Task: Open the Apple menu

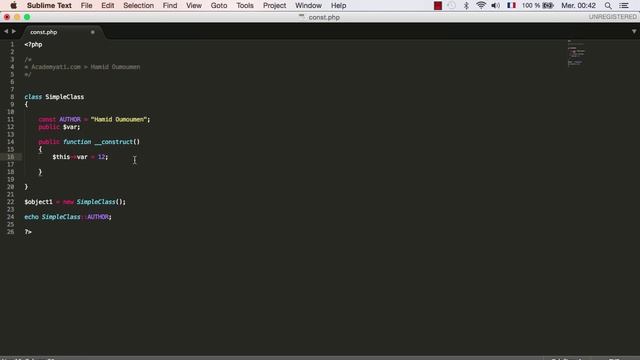Action: tap(13, 5)
